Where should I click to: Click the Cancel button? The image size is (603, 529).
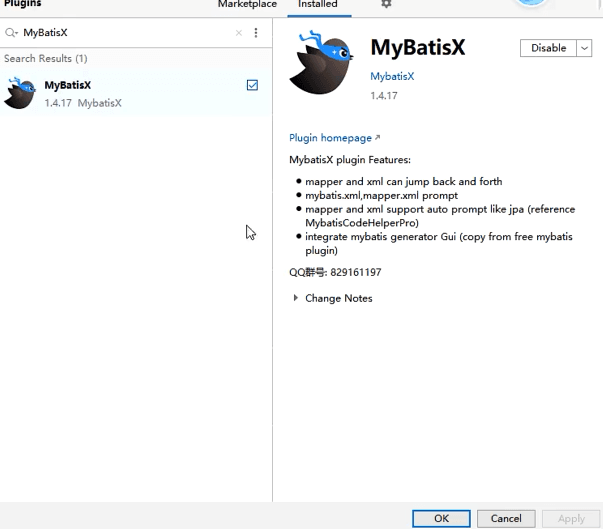point(506,518)
